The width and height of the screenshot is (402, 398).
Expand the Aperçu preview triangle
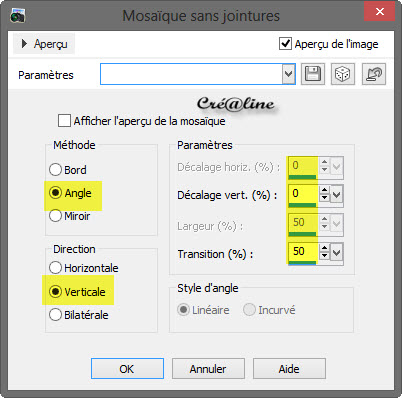point(24,44)
